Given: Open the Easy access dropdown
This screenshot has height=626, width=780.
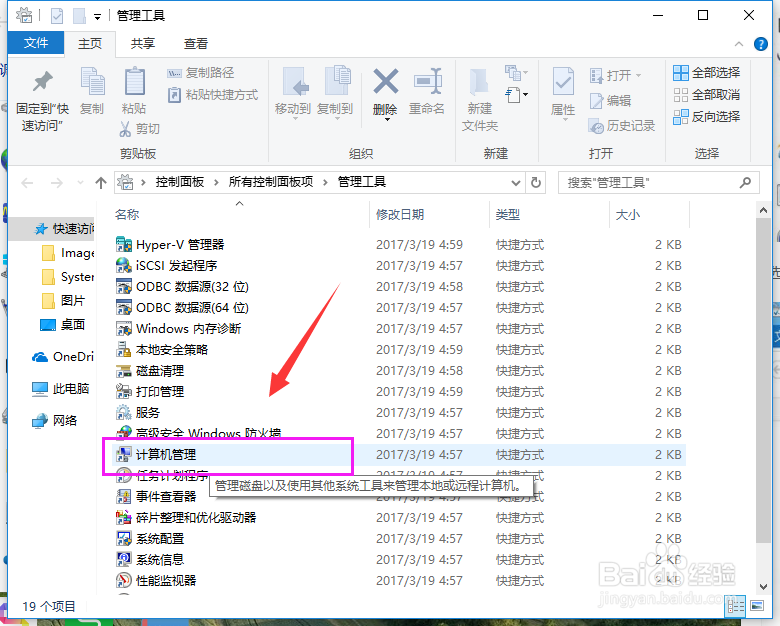Looking at the screenshot, I should (516, 95).
